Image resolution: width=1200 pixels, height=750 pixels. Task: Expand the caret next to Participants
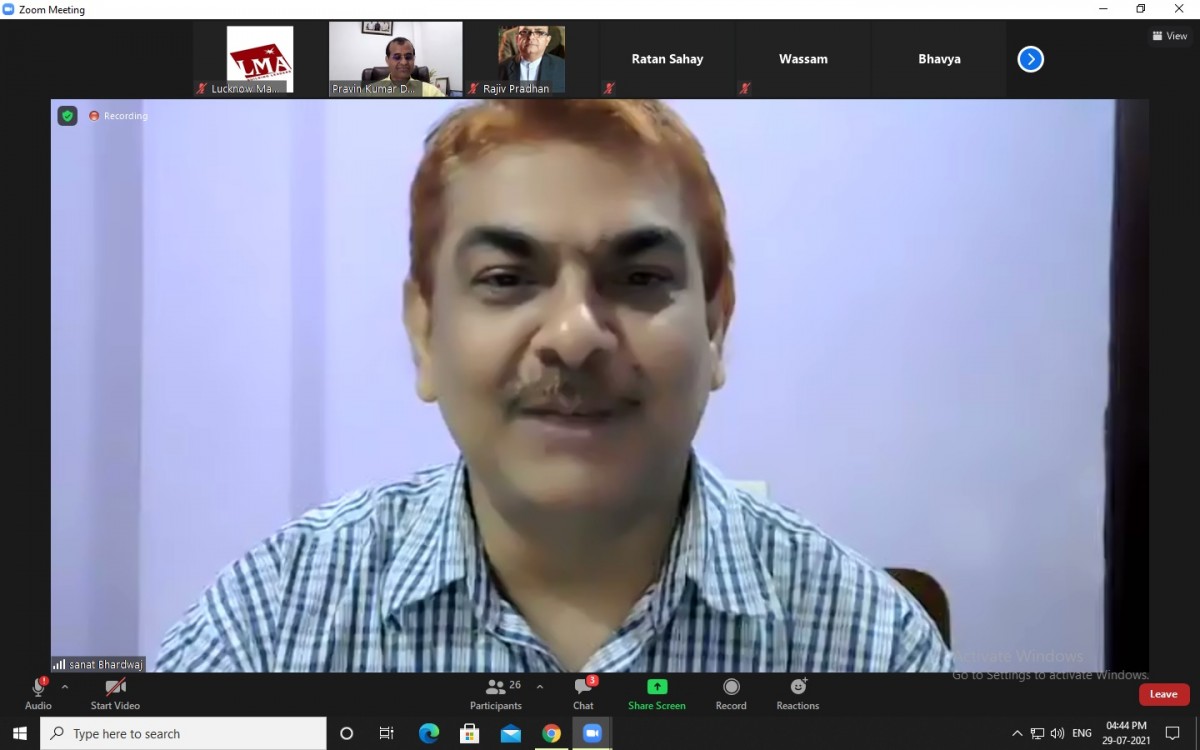coord(540,687)
